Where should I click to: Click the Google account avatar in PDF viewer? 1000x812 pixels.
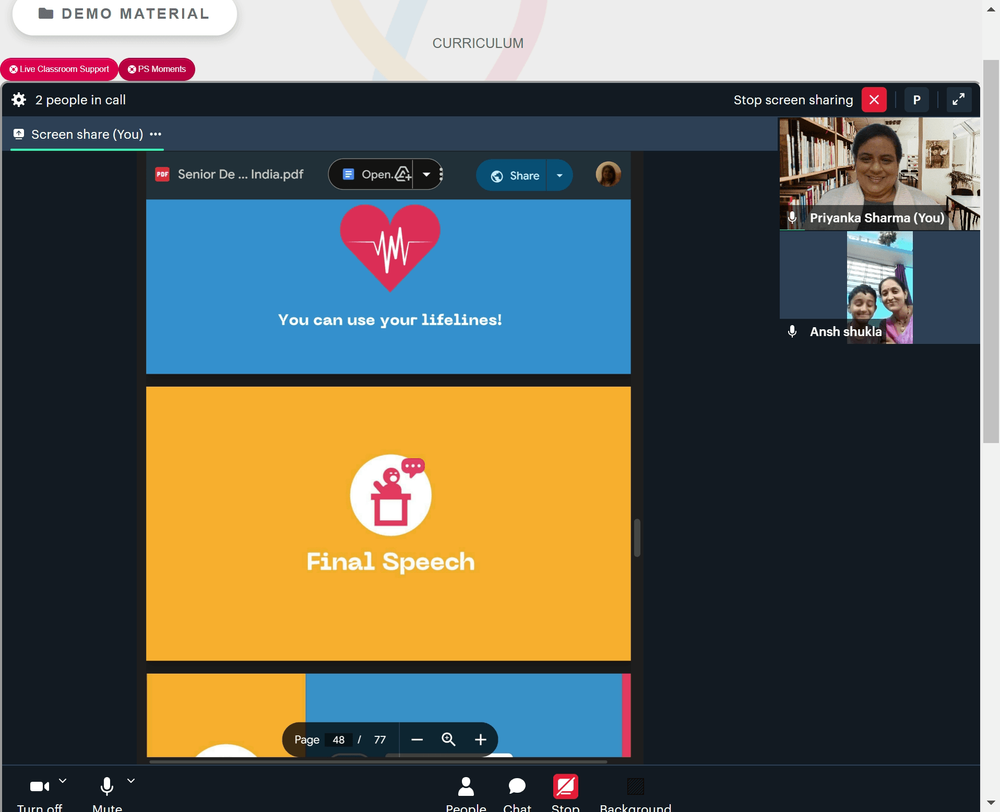pos(608,174)
